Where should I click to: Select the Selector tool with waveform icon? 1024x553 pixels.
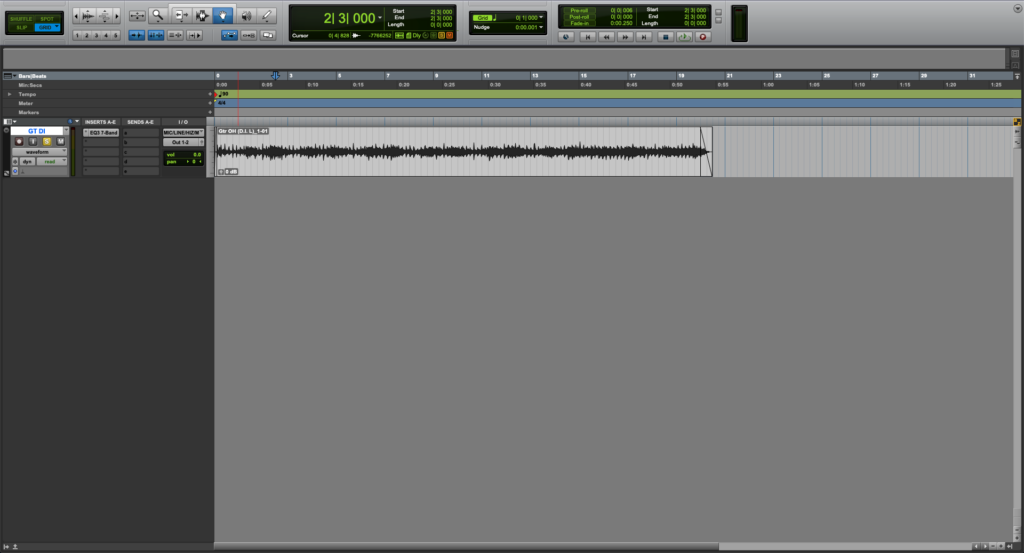[202, 15]
